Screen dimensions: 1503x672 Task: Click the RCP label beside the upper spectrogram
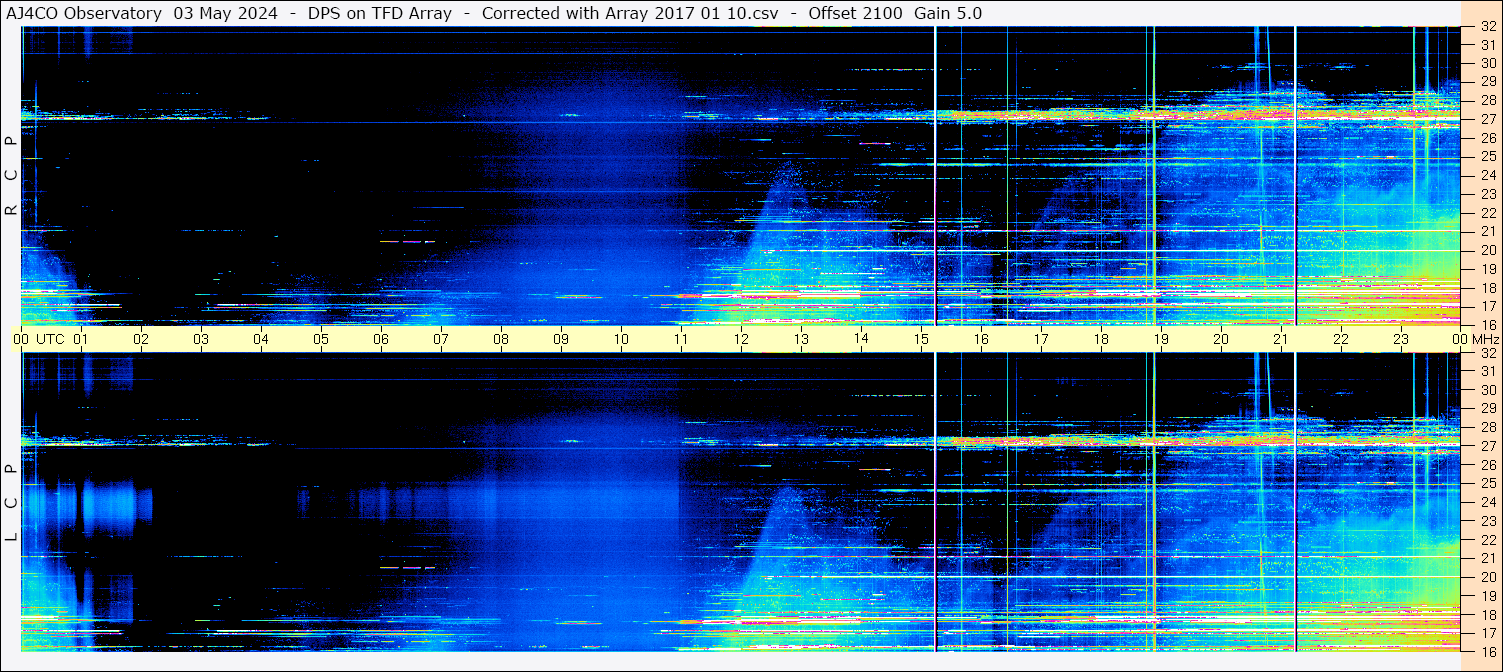11,176
